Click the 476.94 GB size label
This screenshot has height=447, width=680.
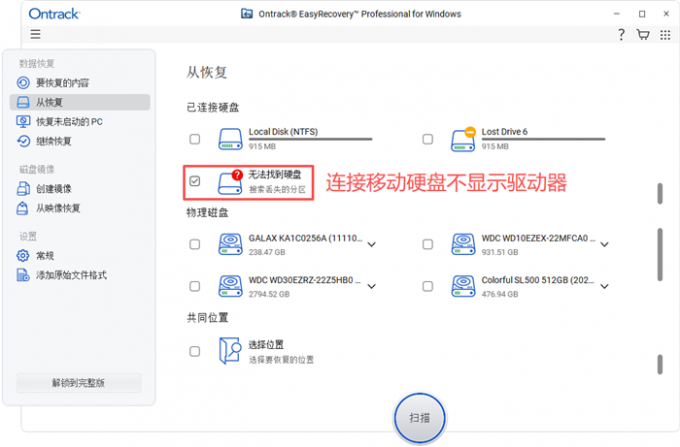(x=500, y=294)
